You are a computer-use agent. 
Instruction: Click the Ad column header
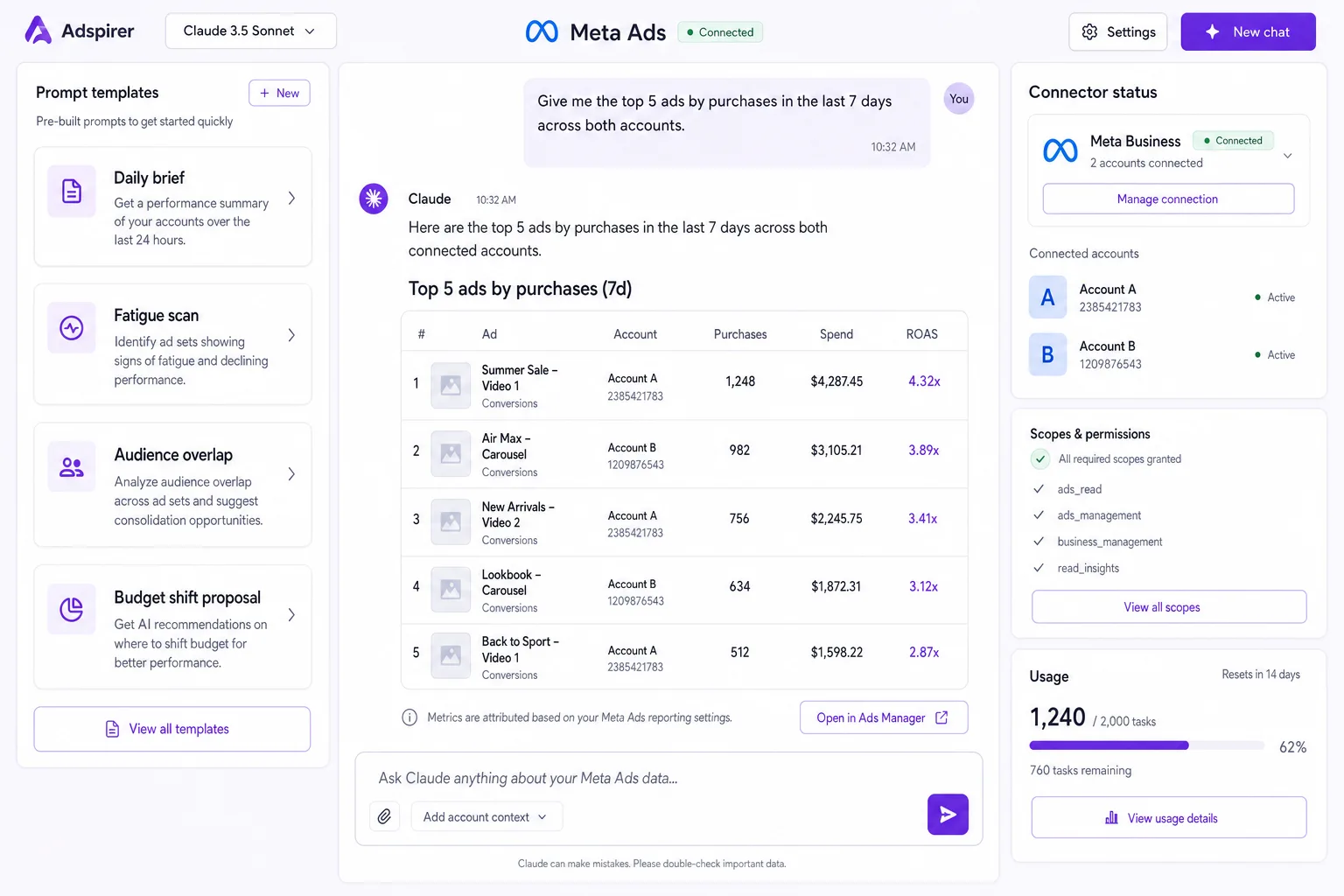tap(489, 334)
